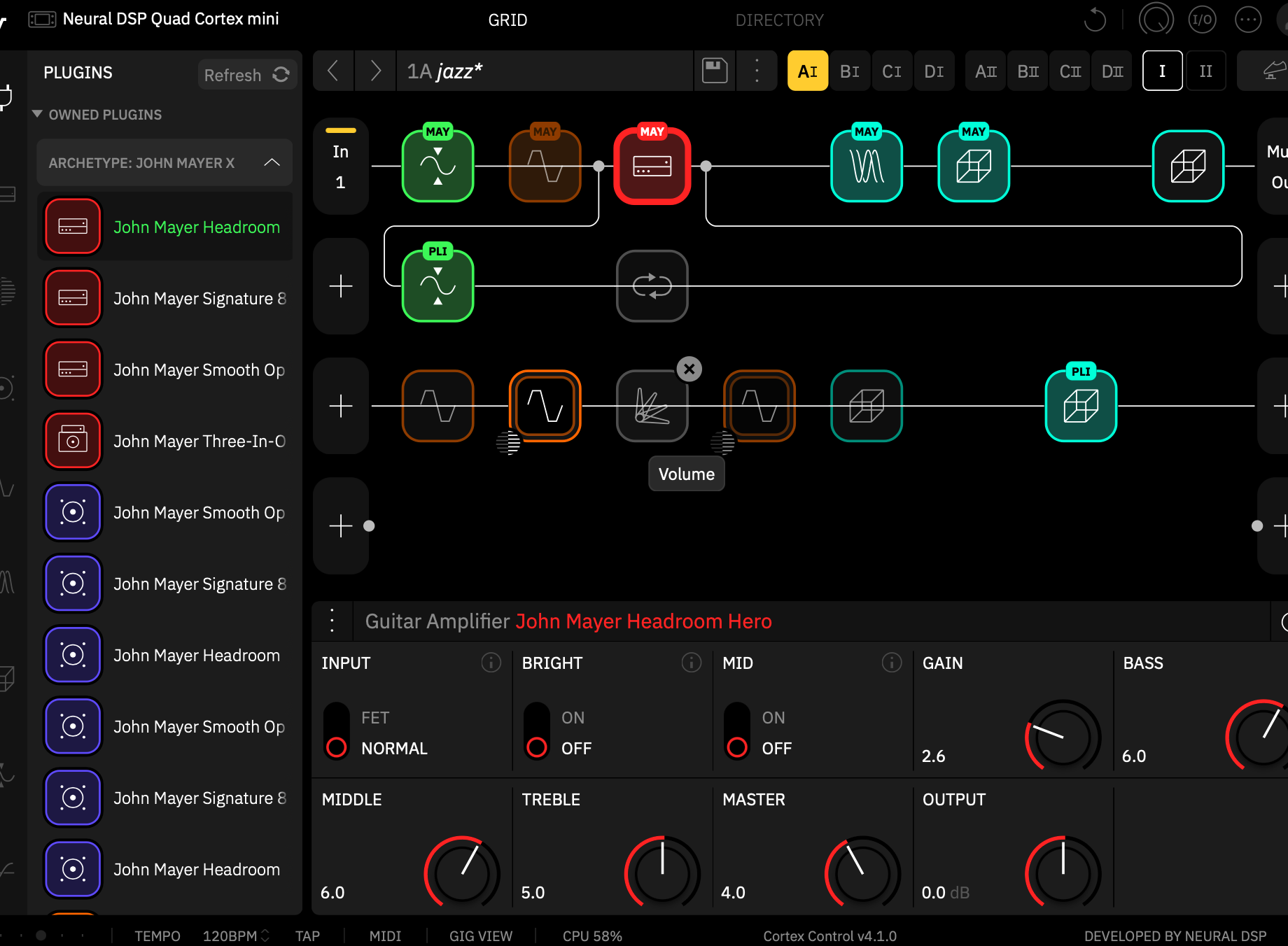This screenshot has width=1288, height=946.
Task: Show MID parameter info
Action: coord(892,662)
